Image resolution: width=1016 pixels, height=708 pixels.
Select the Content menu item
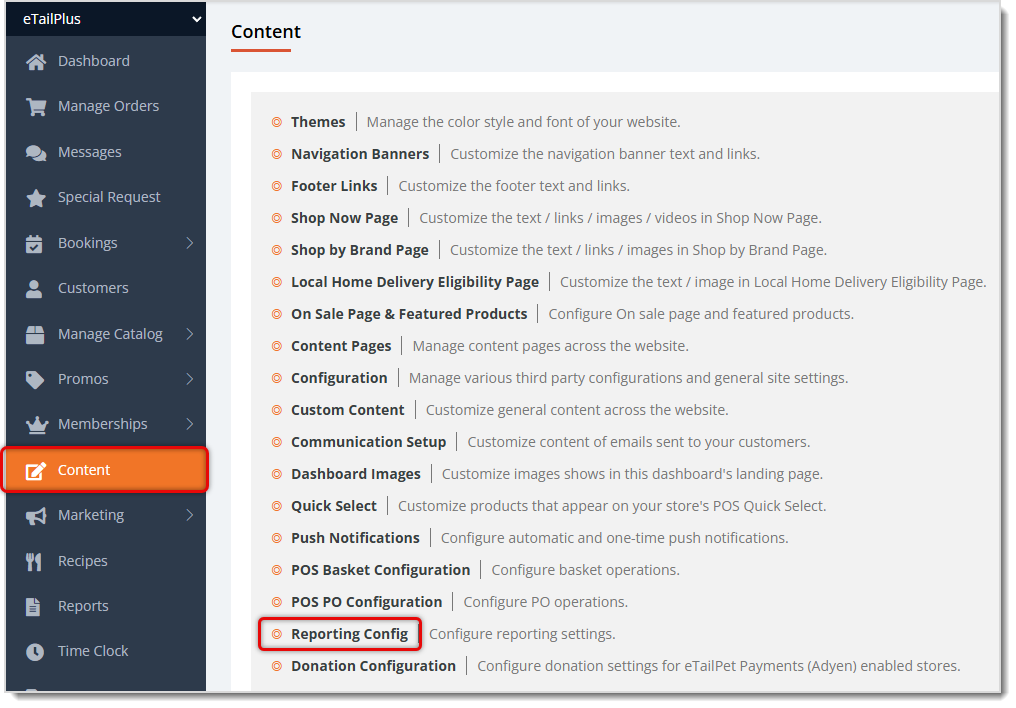coord(106,470)
